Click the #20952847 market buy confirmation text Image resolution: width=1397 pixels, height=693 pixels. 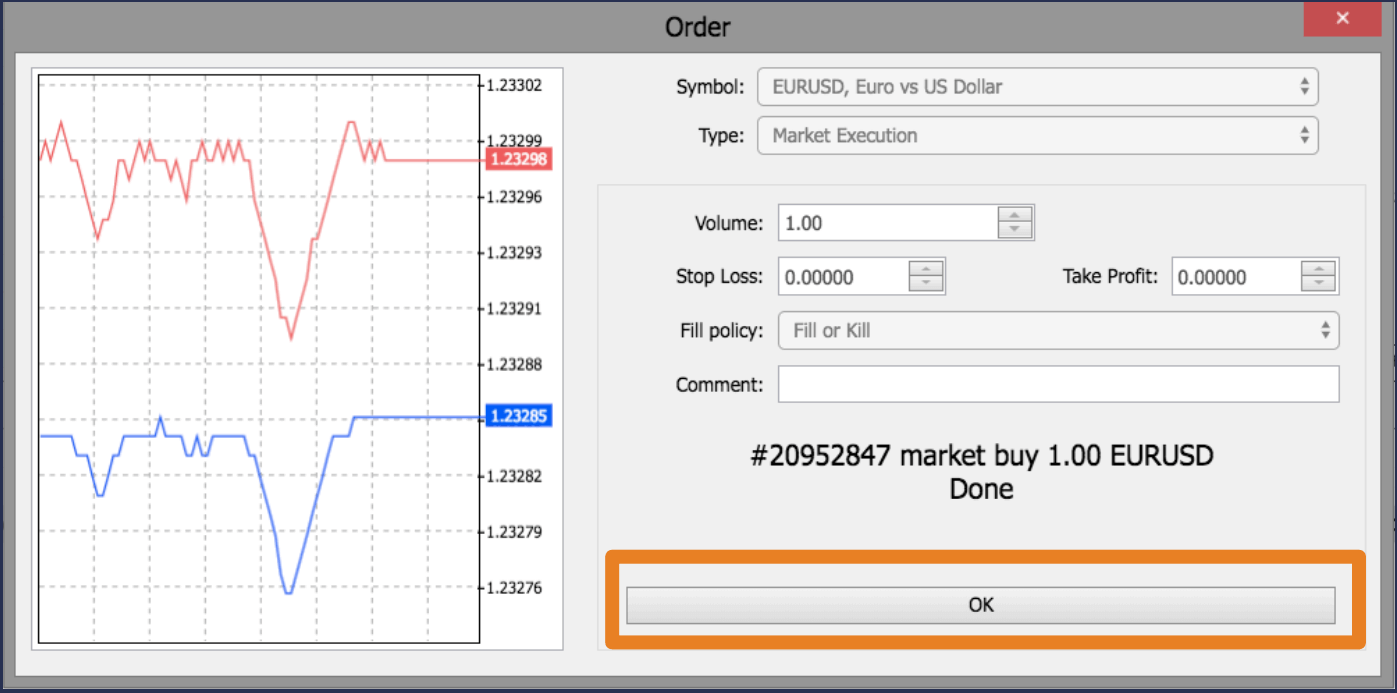coord(981,455)
